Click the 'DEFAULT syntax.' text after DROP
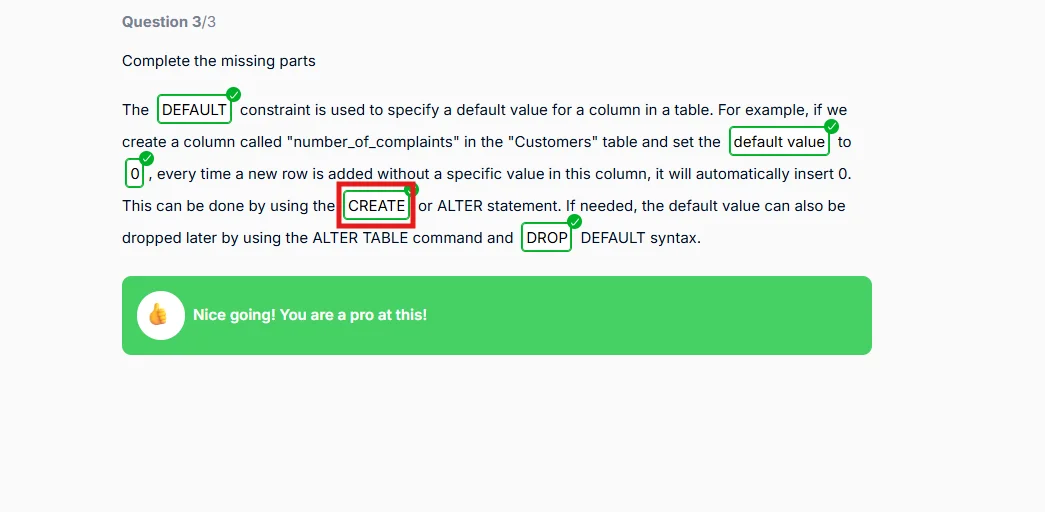The image size is (1045, 512). (640, 238)
